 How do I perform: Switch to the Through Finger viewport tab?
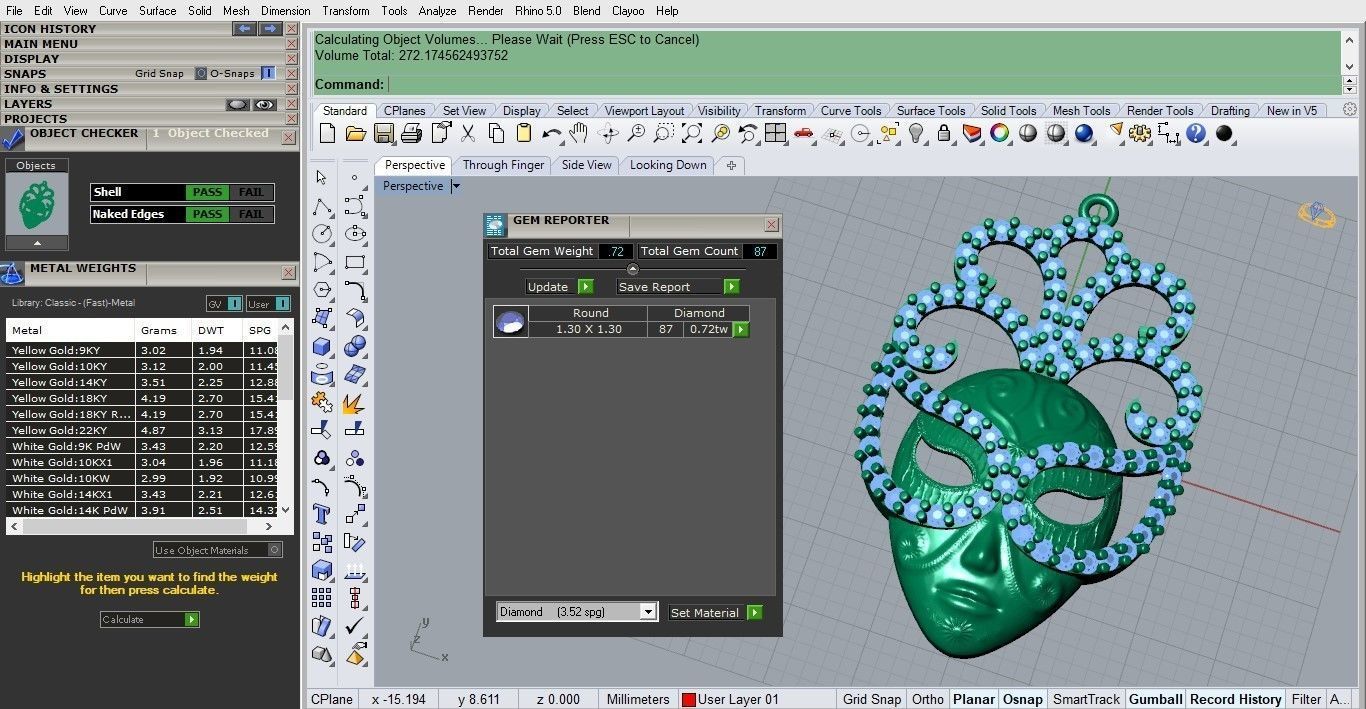(x=504, y=165)
